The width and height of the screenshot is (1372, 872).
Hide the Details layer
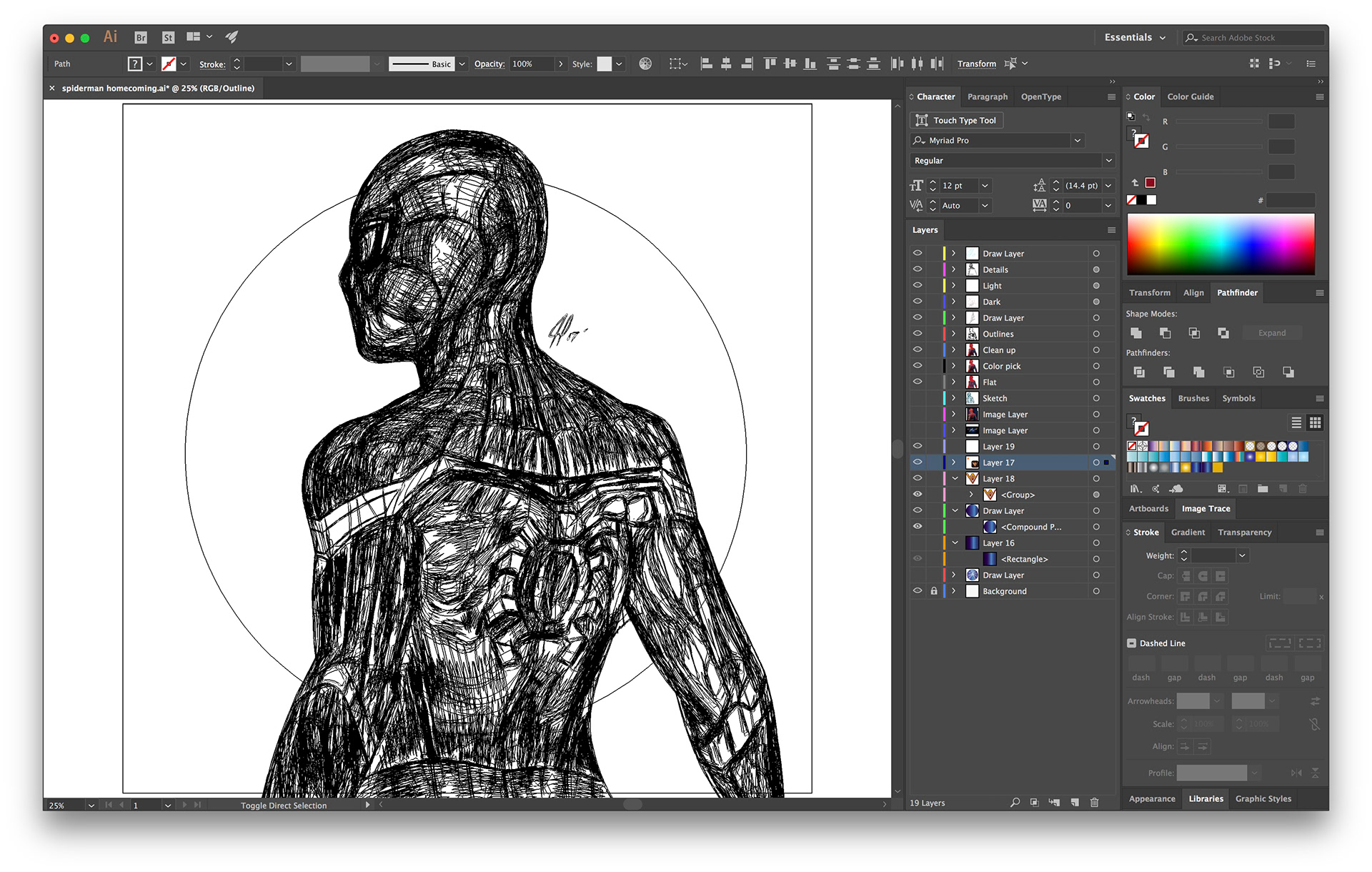point(918,269)
